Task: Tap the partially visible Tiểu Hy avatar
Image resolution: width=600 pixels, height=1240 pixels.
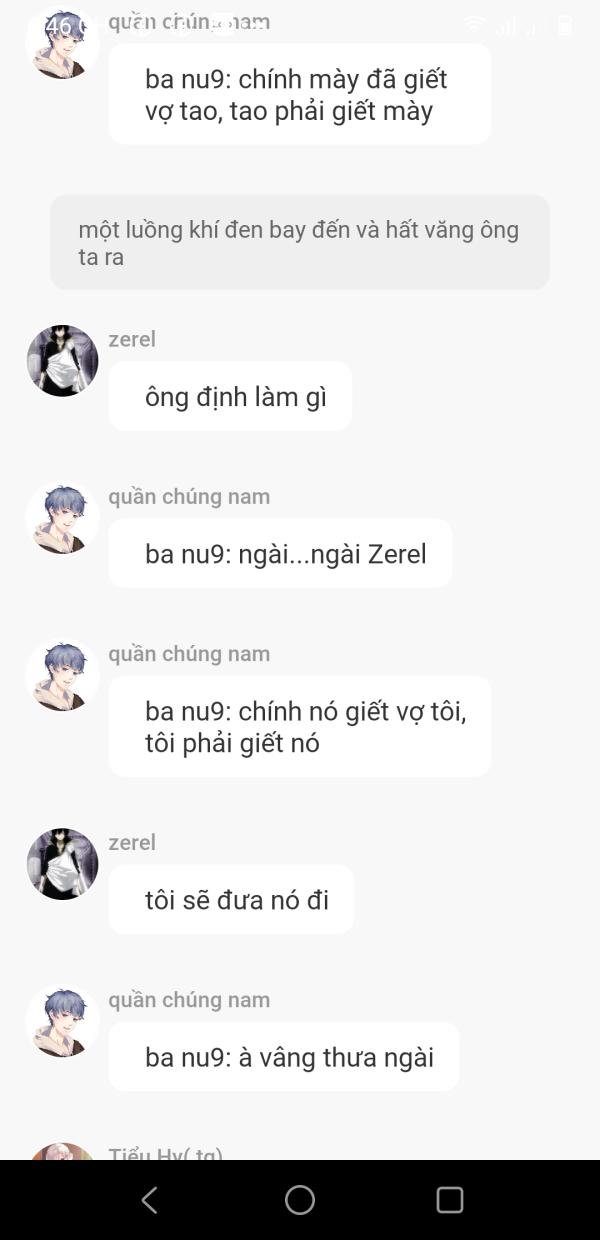Action: 62,1151
